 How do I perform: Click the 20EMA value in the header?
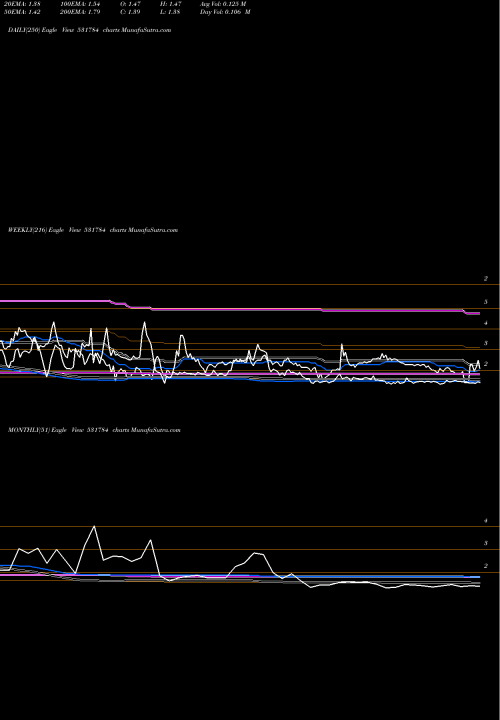(x=22, y=4)
